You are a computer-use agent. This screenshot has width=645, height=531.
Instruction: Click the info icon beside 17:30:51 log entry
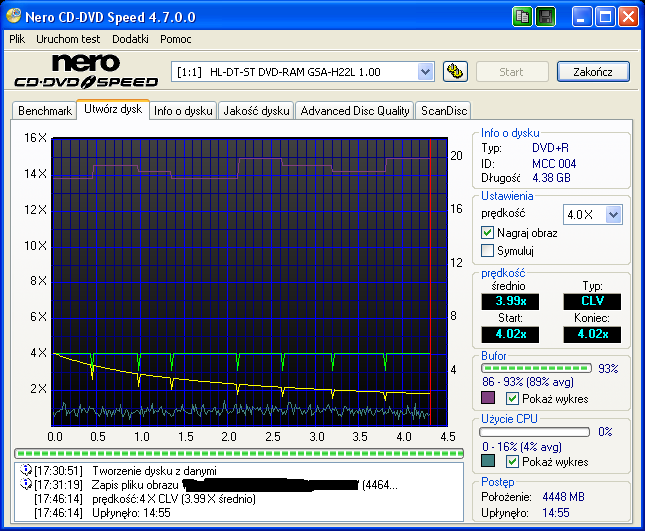tap(25, 470)
